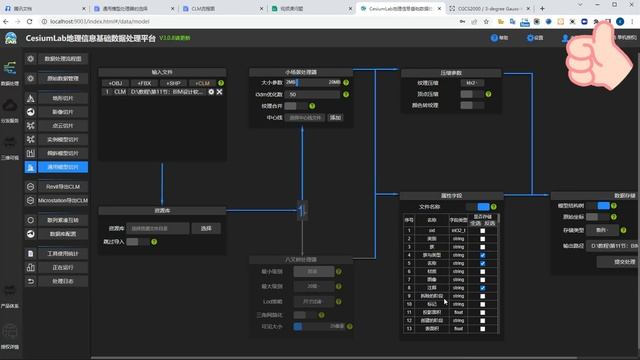Click the circle icon below Microstation export

pyautogui.click(x=31, y=220)
